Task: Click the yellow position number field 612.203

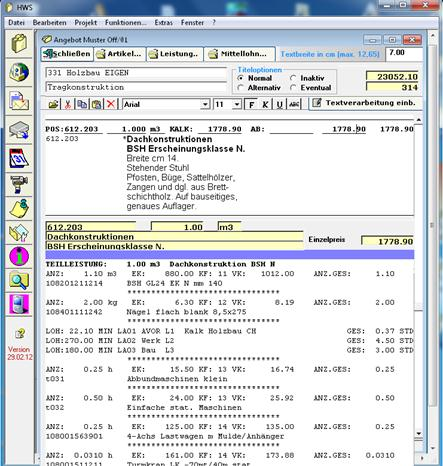Action: 91,227
